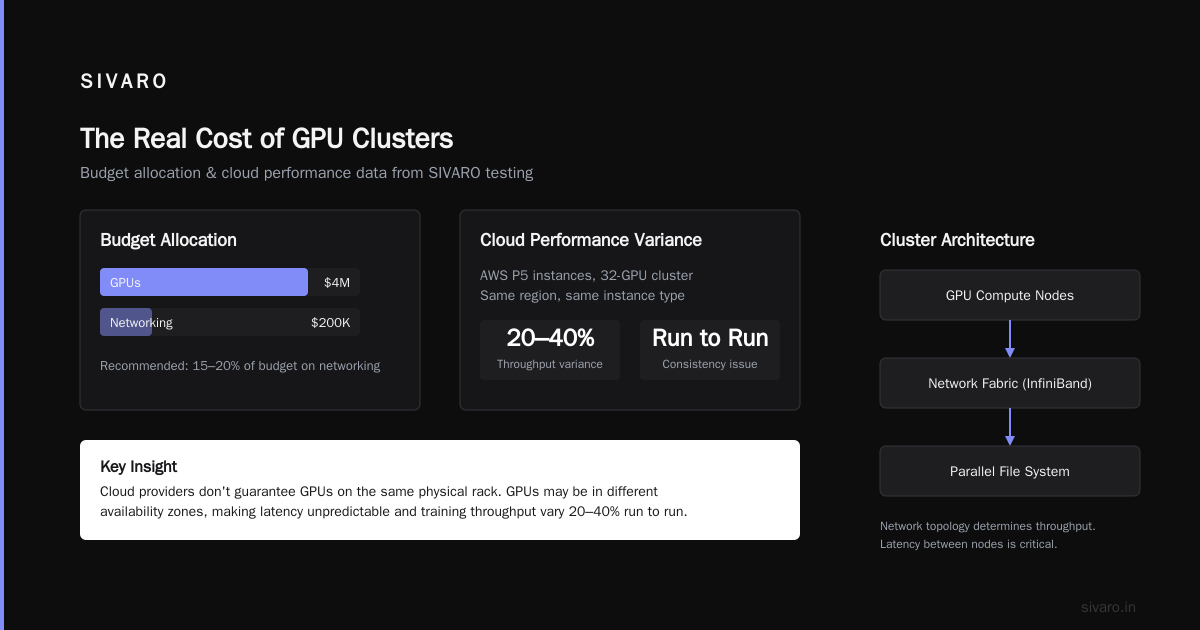The image size is (1200, 630).
Task: Click the $200K networking value label
Action: pos(331,323)
